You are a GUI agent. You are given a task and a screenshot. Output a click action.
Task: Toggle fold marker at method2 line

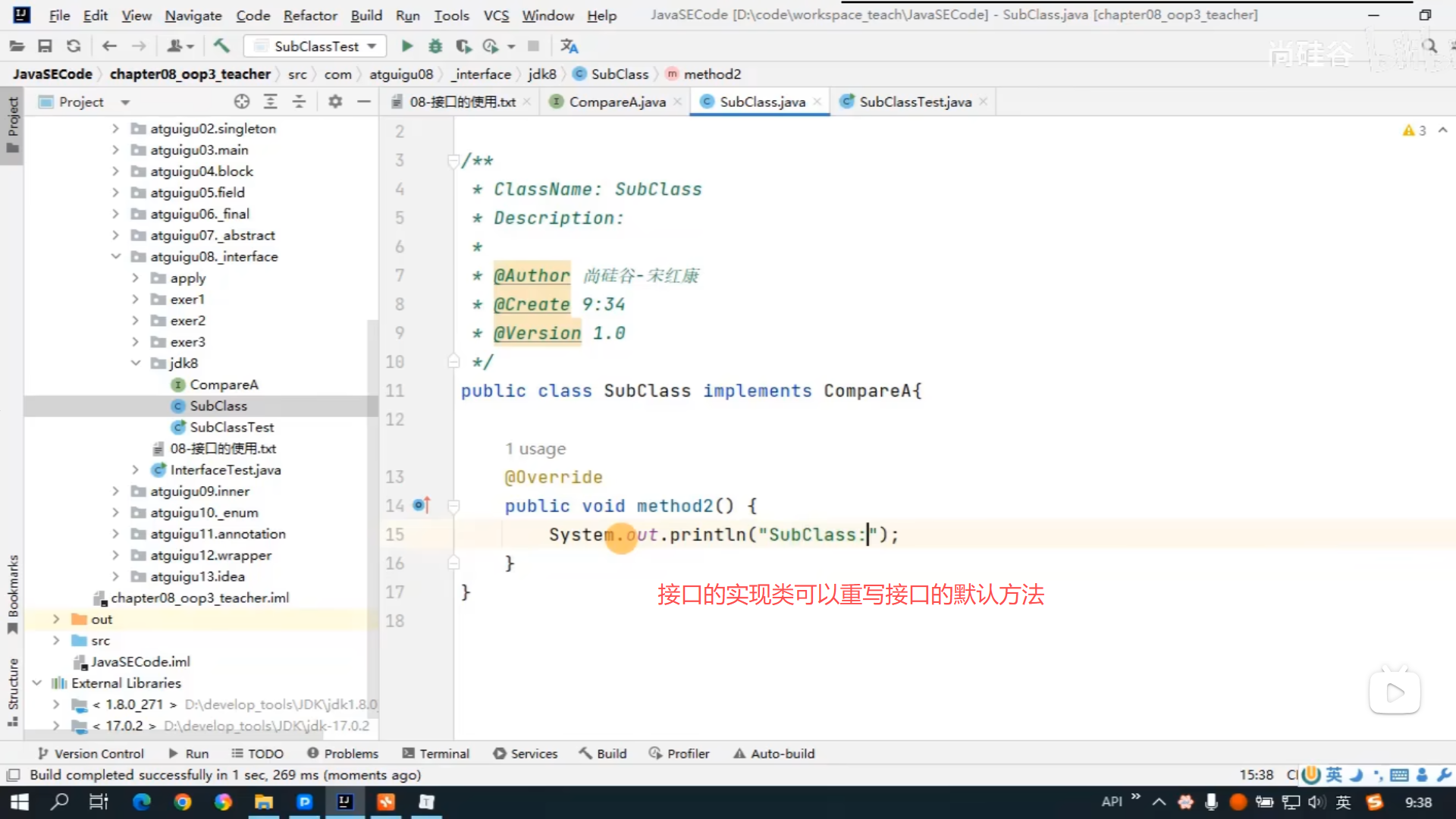point(453,506)
